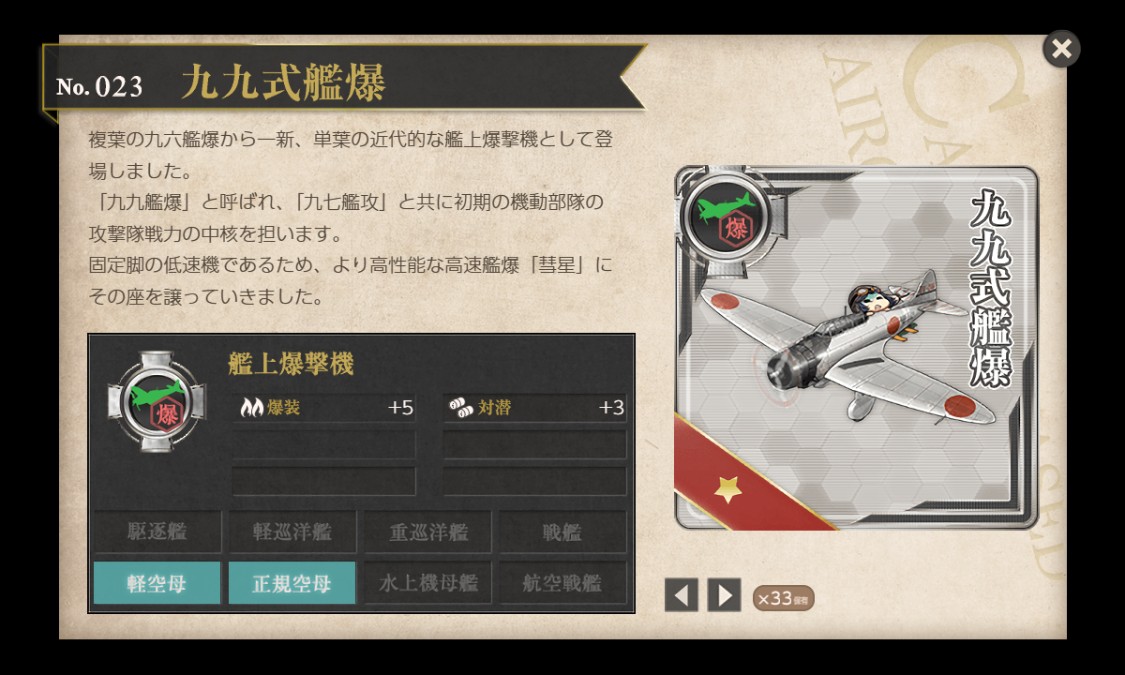Select the 水上機母艦 ship type cell
Image resolution: width=1125 pixels, height=675 pixels.
tap(428, 582)
